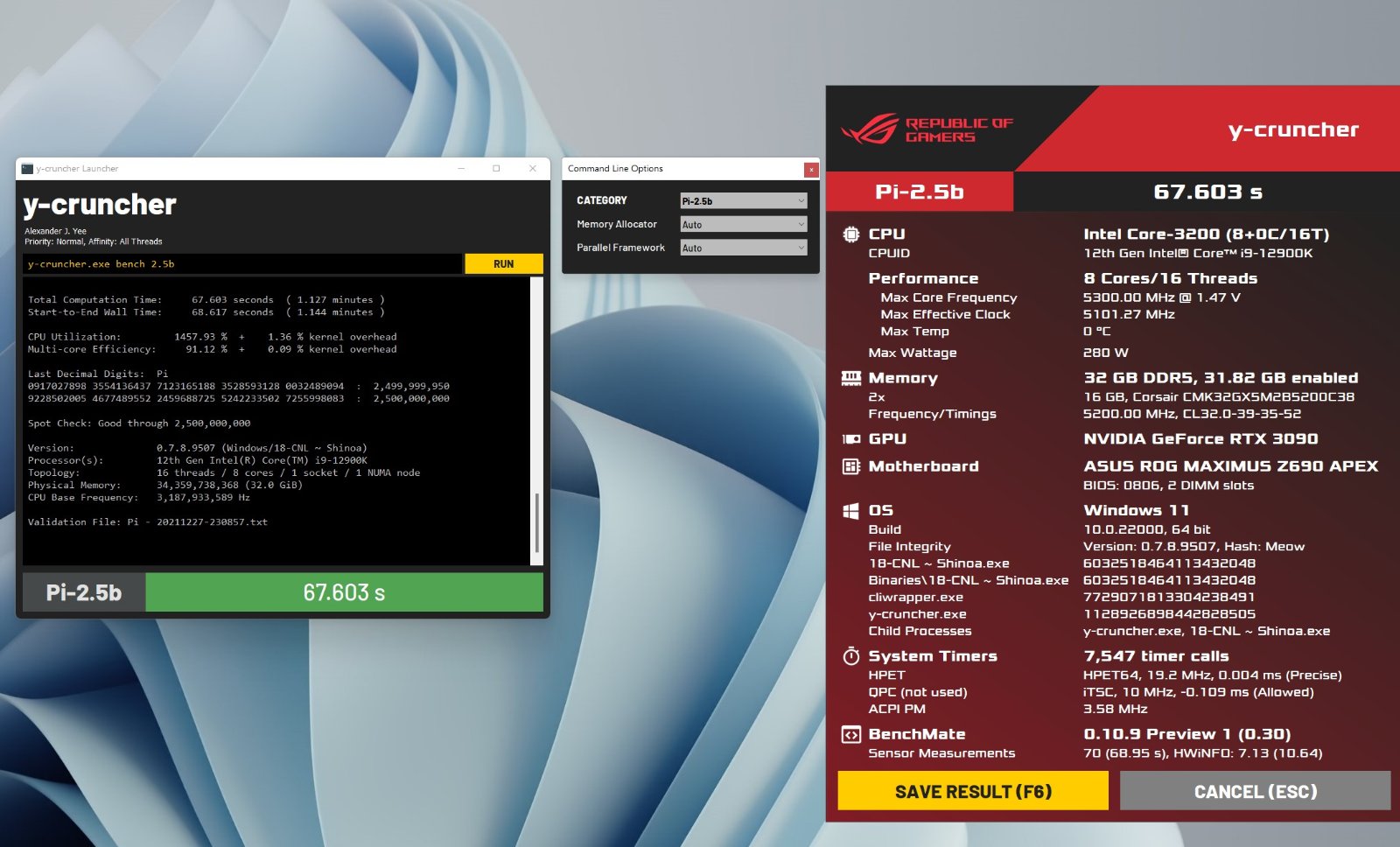Click 'Max Temp' label in Performance section

[914, 332]
